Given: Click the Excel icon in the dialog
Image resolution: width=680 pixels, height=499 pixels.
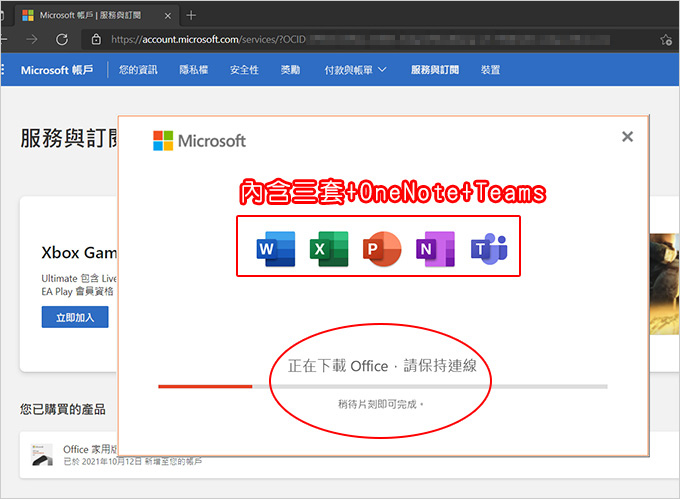Looking at the screenshot, I should [329, 248].
